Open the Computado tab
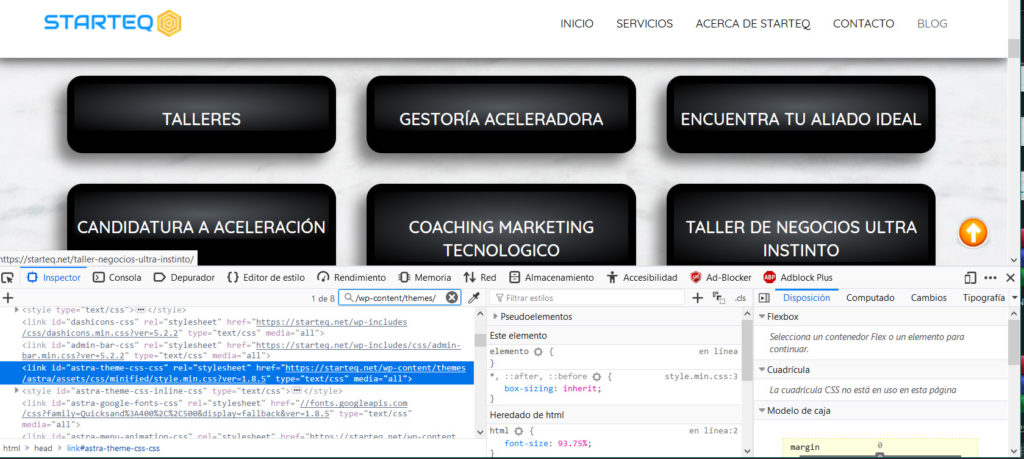The height and width of the screenshot is (459, 1024). coord(870,297)
